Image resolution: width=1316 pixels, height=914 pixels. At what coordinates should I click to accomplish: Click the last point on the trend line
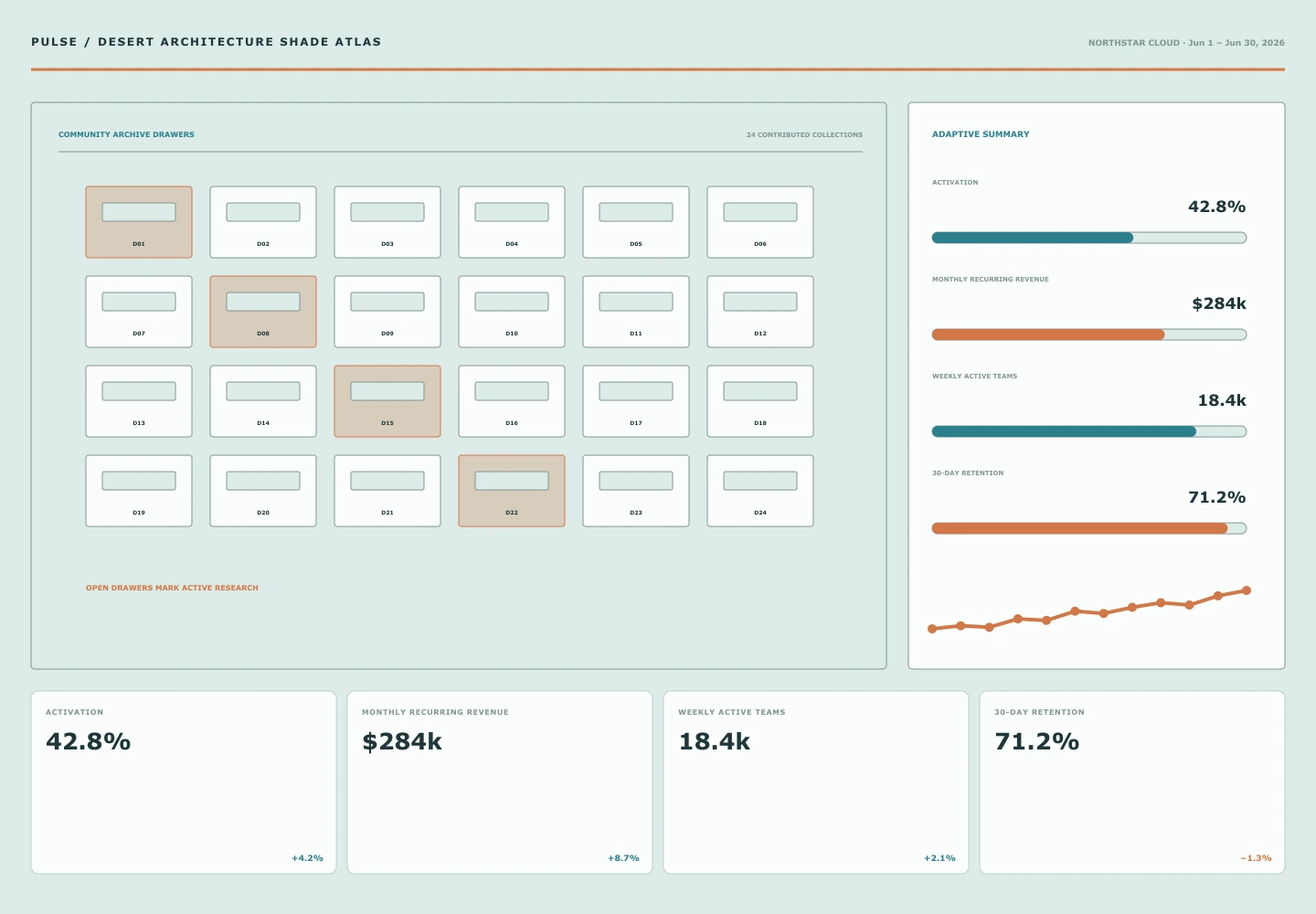(x=1247, y=590)
